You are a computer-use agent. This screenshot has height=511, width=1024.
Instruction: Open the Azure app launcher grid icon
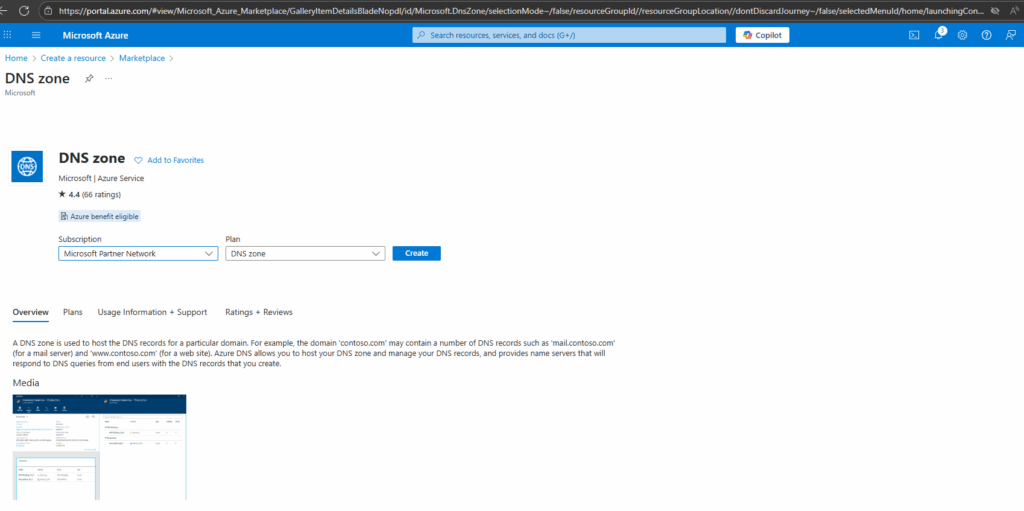[7, 35]
